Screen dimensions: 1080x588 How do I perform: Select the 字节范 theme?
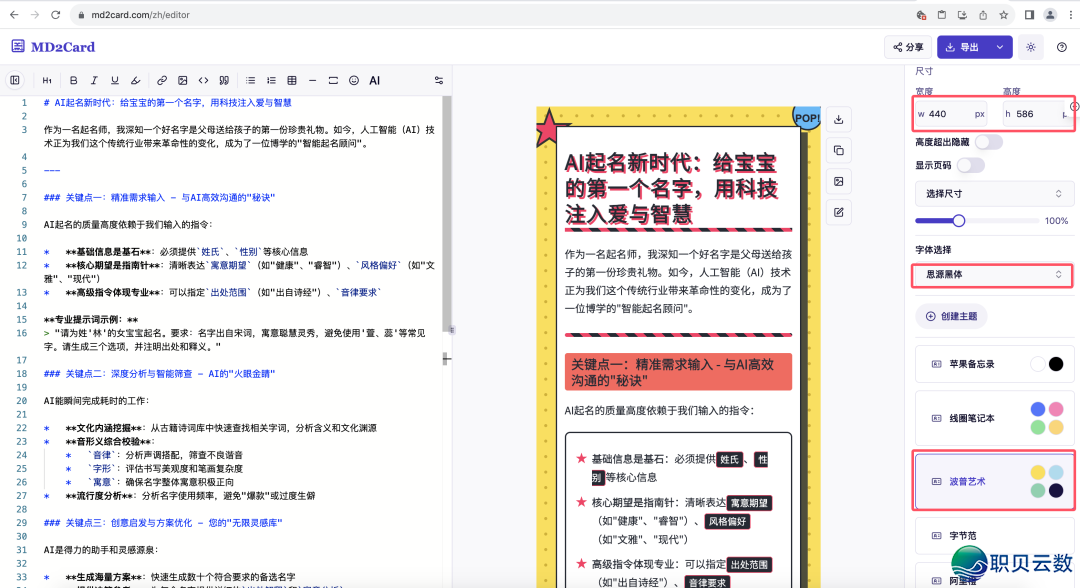[x=994, y=535]
